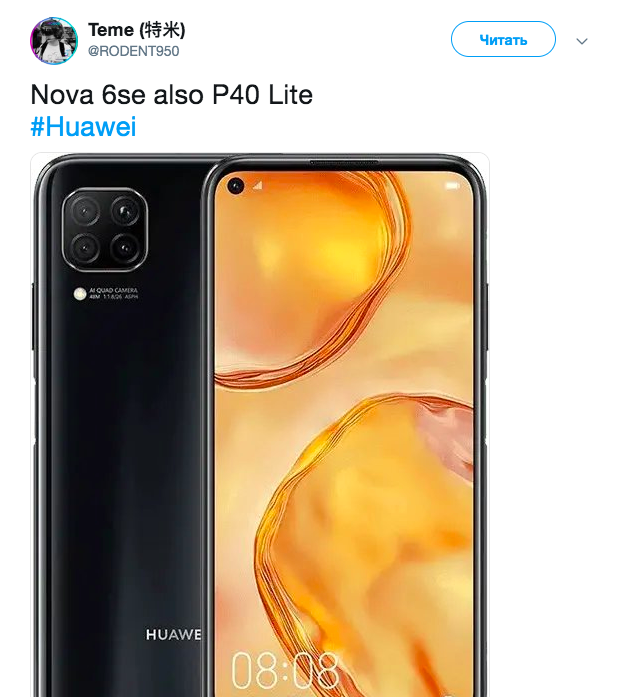Click the Teme (特米) display name
This screenshot has height=697, width=619.
click(x=136, y=30)
